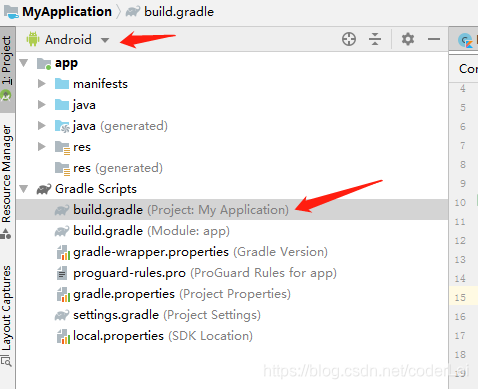The width and height of the screenshot is (478, 389).
Task: Expand the manifests folder
Action: click(x=42, y=84)
